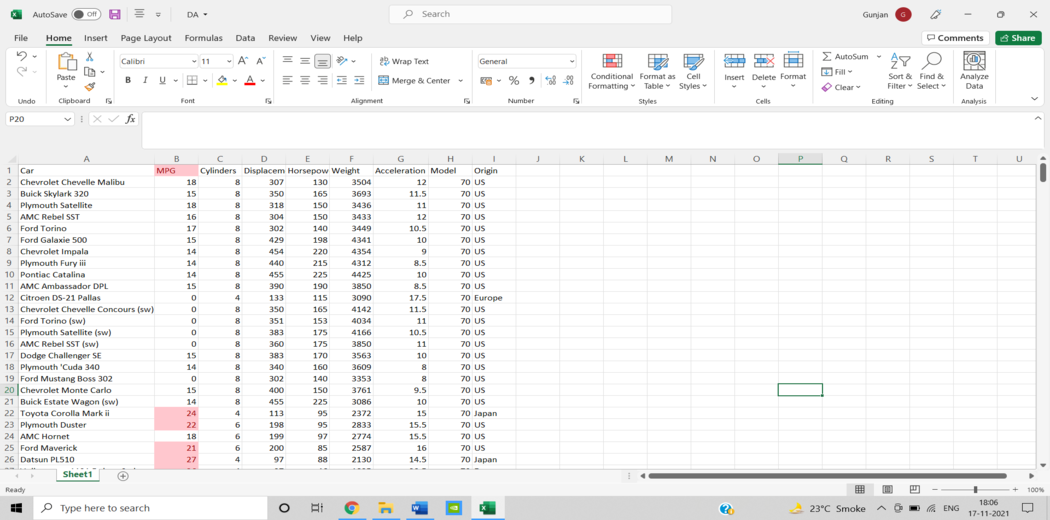Switch to the Insert tab
Viewport: 1050px width, 520px height.
pos(96,38)
